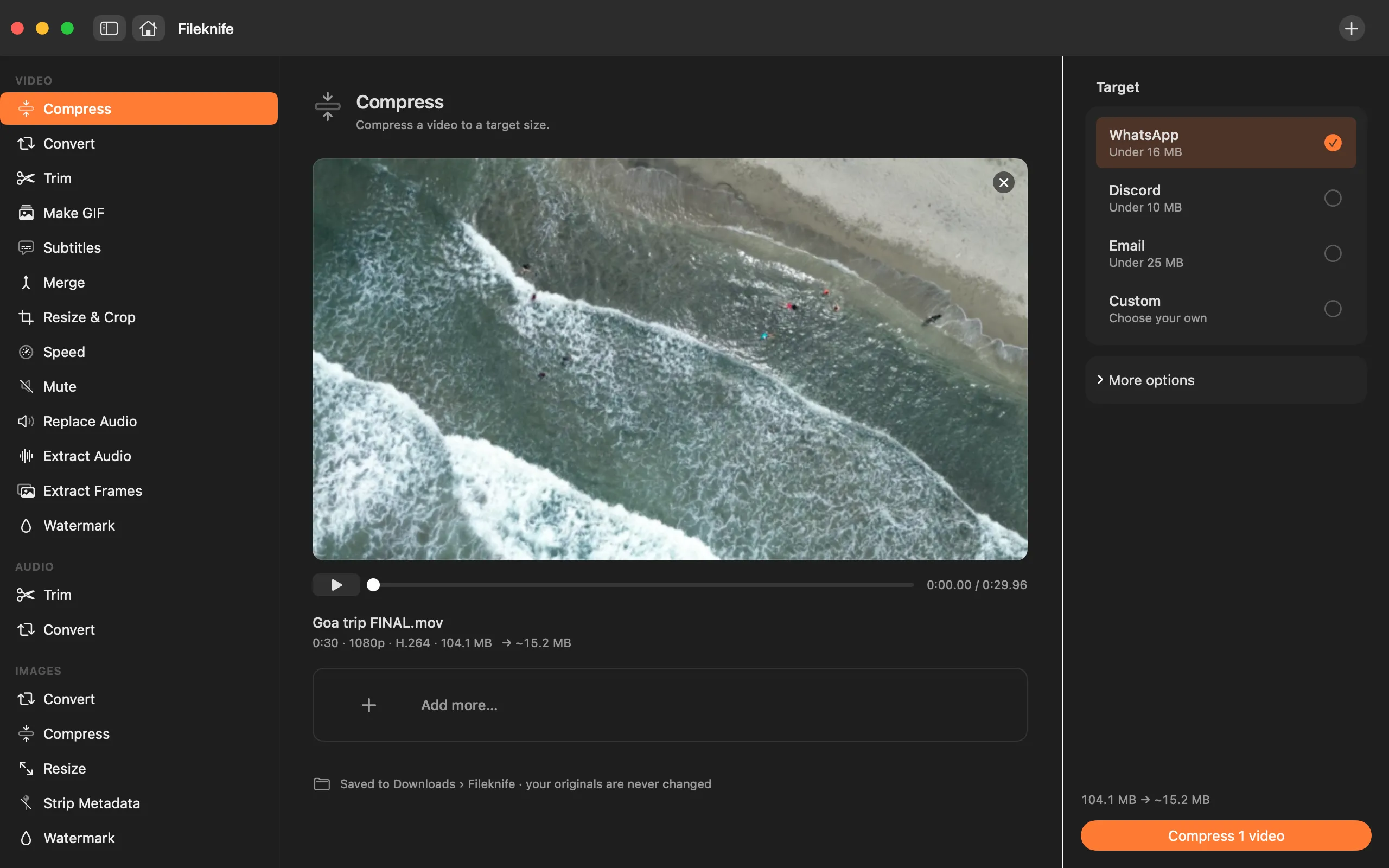Viewport: 1389px width, 868px height.
Task: Open Speed tool in the sidebar
Action: (139, 352)
